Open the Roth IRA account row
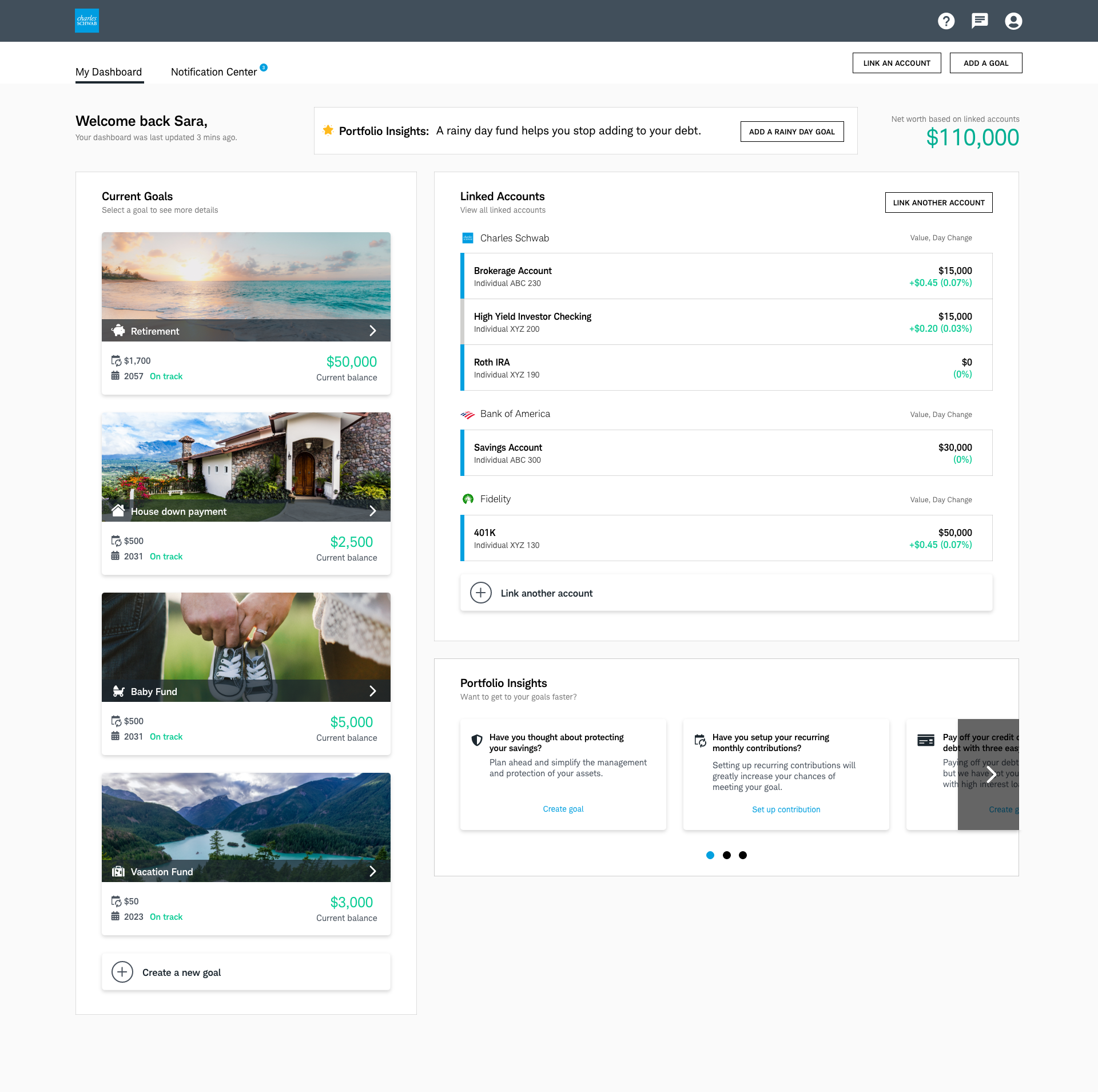The image size is (1098, 1092). pyautogui.click(x=726, y=368)
